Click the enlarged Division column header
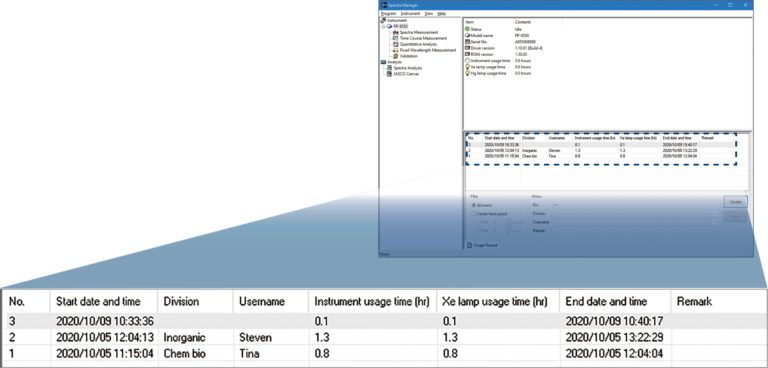This screenshot has width=768, height=368. pyautogui.click(x=195, y=301)
